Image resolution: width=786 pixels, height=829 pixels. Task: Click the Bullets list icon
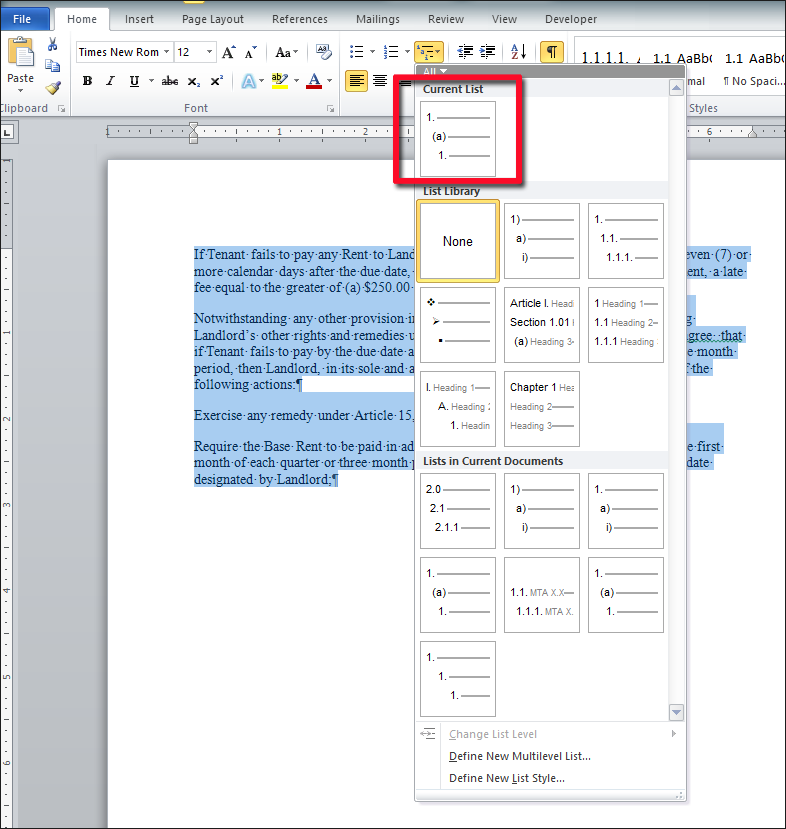click(357, 52)
